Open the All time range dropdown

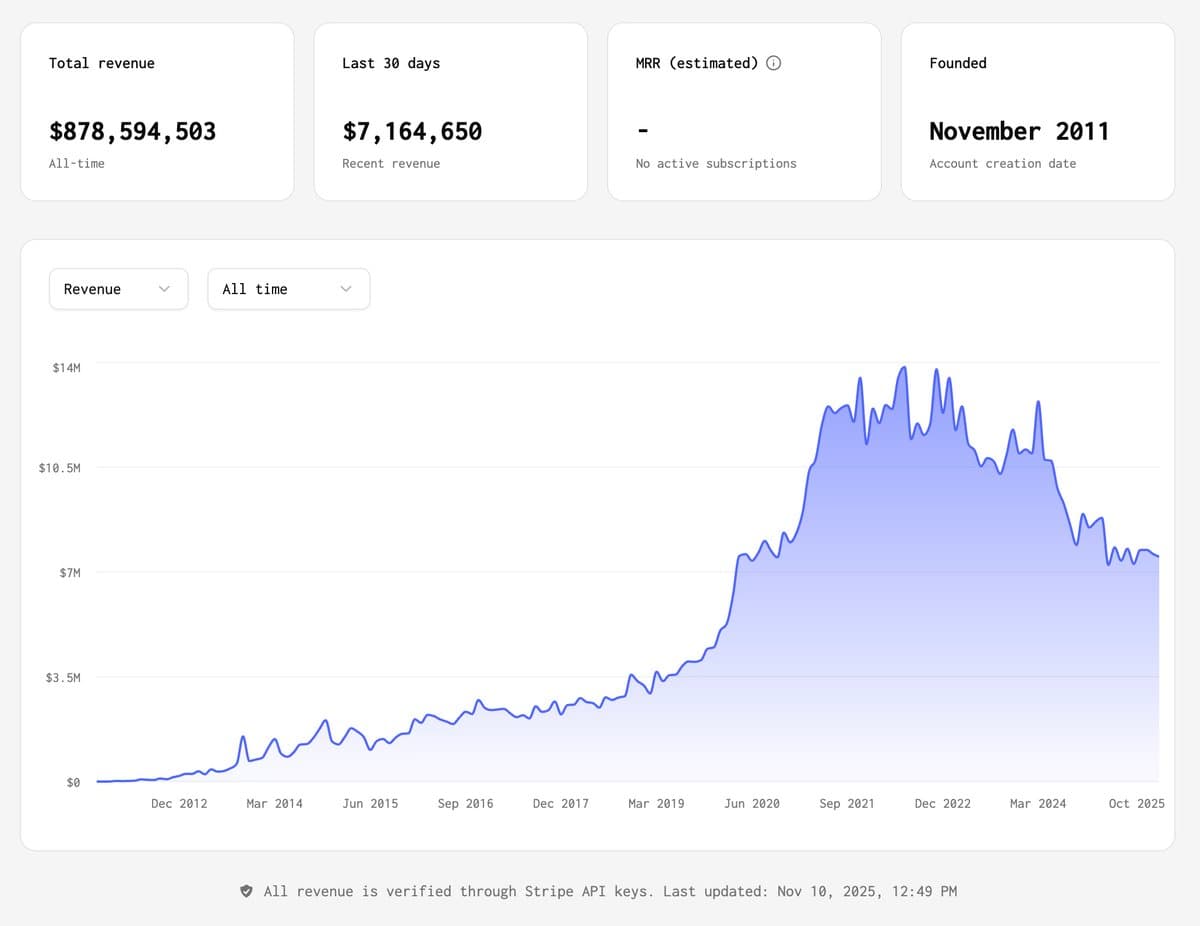[289, 289]
